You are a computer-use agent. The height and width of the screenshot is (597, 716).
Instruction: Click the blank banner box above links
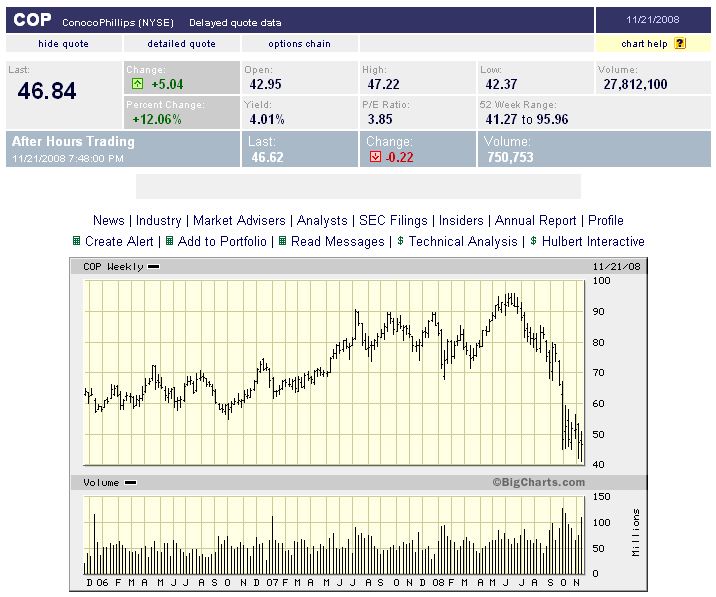[358, 187]
